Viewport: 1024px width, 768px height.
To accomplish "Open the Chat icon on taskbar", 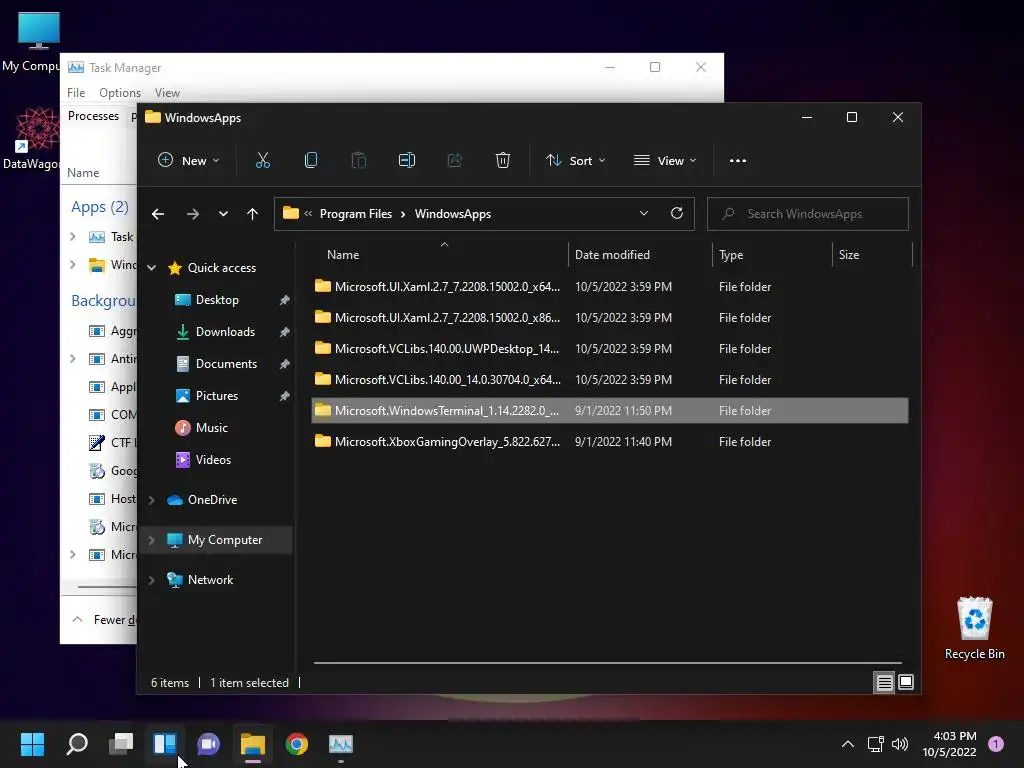I will [208, 744].
